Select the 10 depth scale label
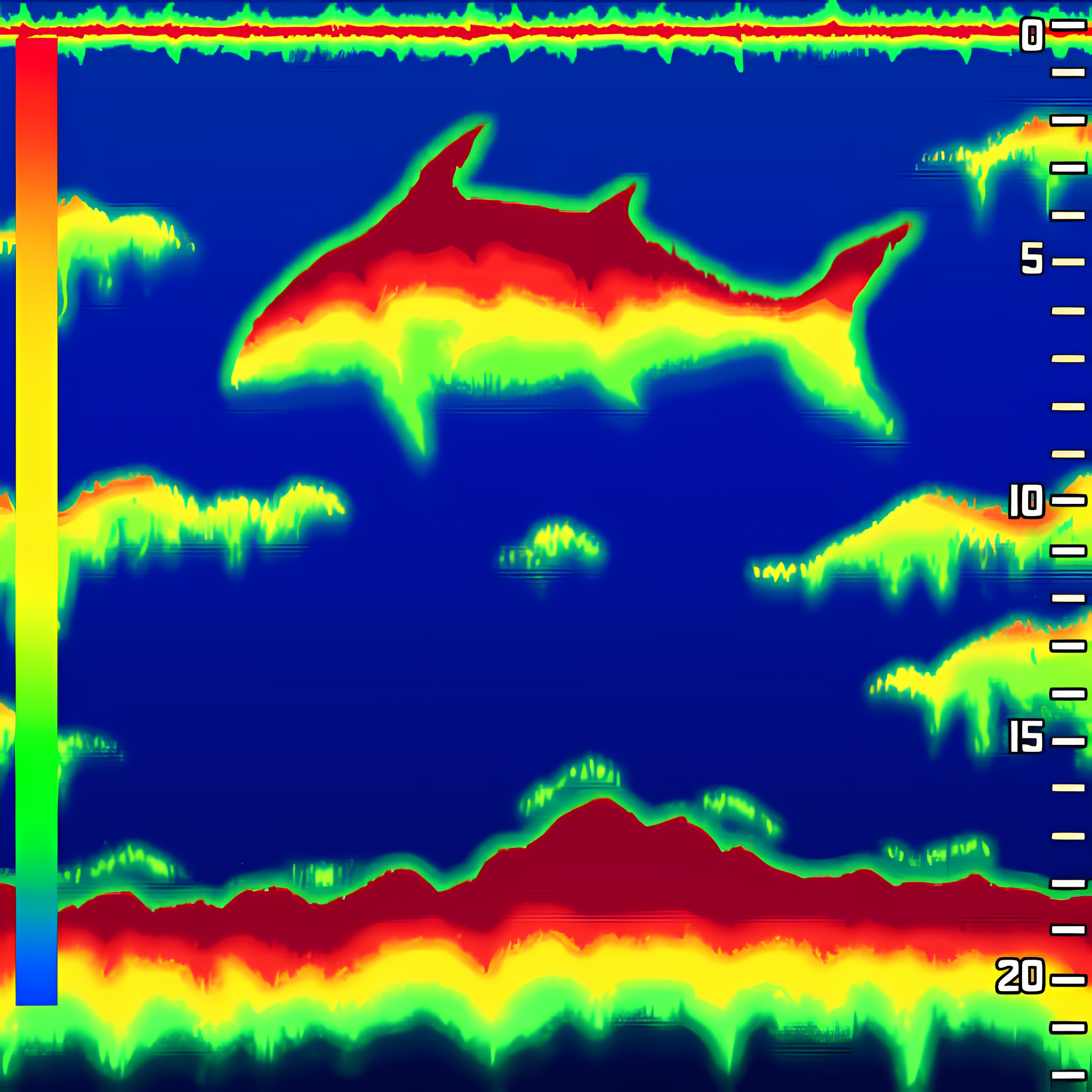This screenshot has height=1092, width=1092. point(1026,501)
